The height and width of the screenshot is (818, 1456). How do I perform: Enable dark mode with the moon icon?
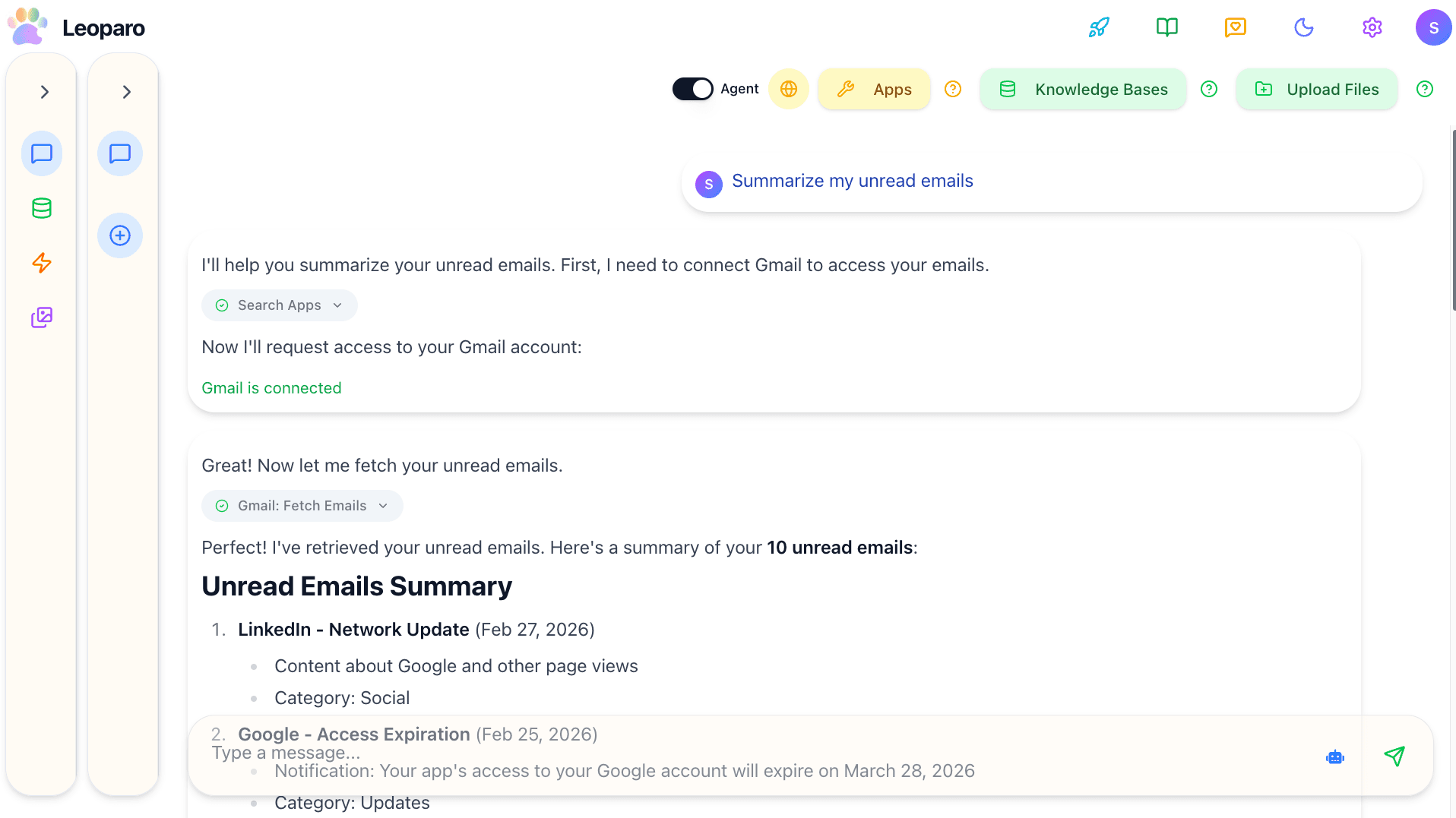click(x=1304, y=27)
